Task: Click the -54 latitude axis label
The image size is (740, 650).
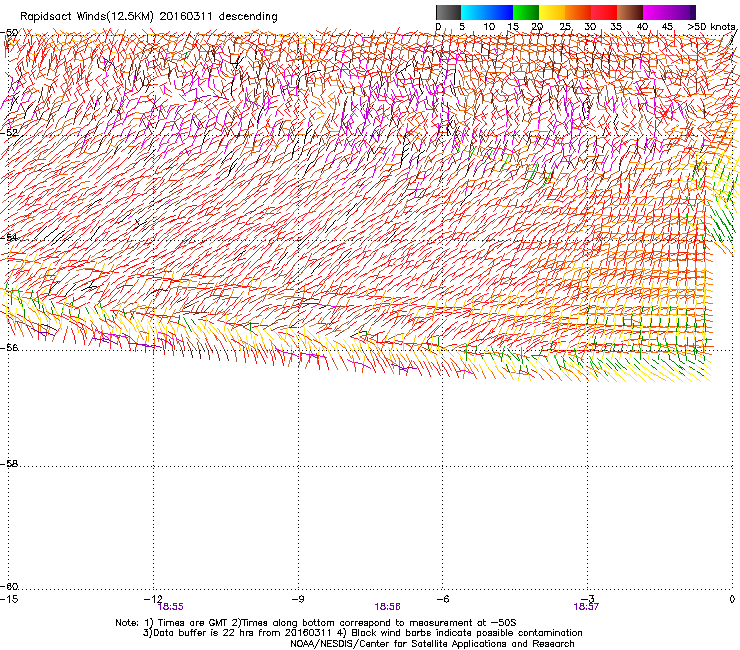Action: [x=9, y=237]
